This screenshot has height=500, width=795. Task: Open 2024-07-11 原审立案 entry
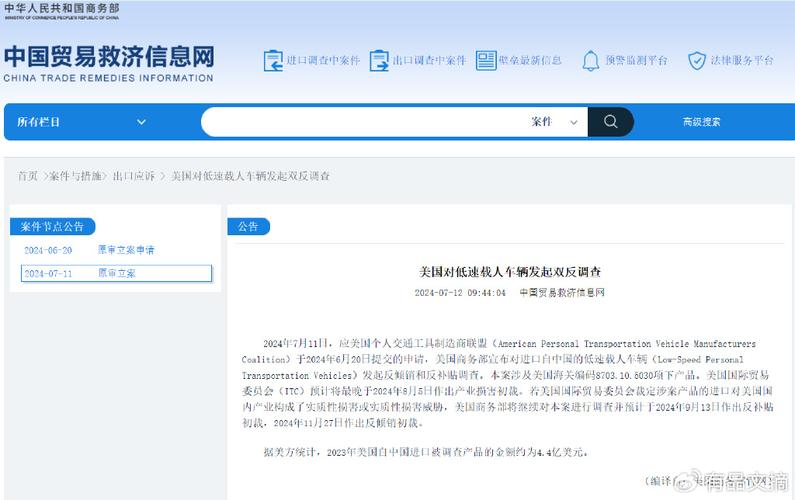(x=116, y=273)
